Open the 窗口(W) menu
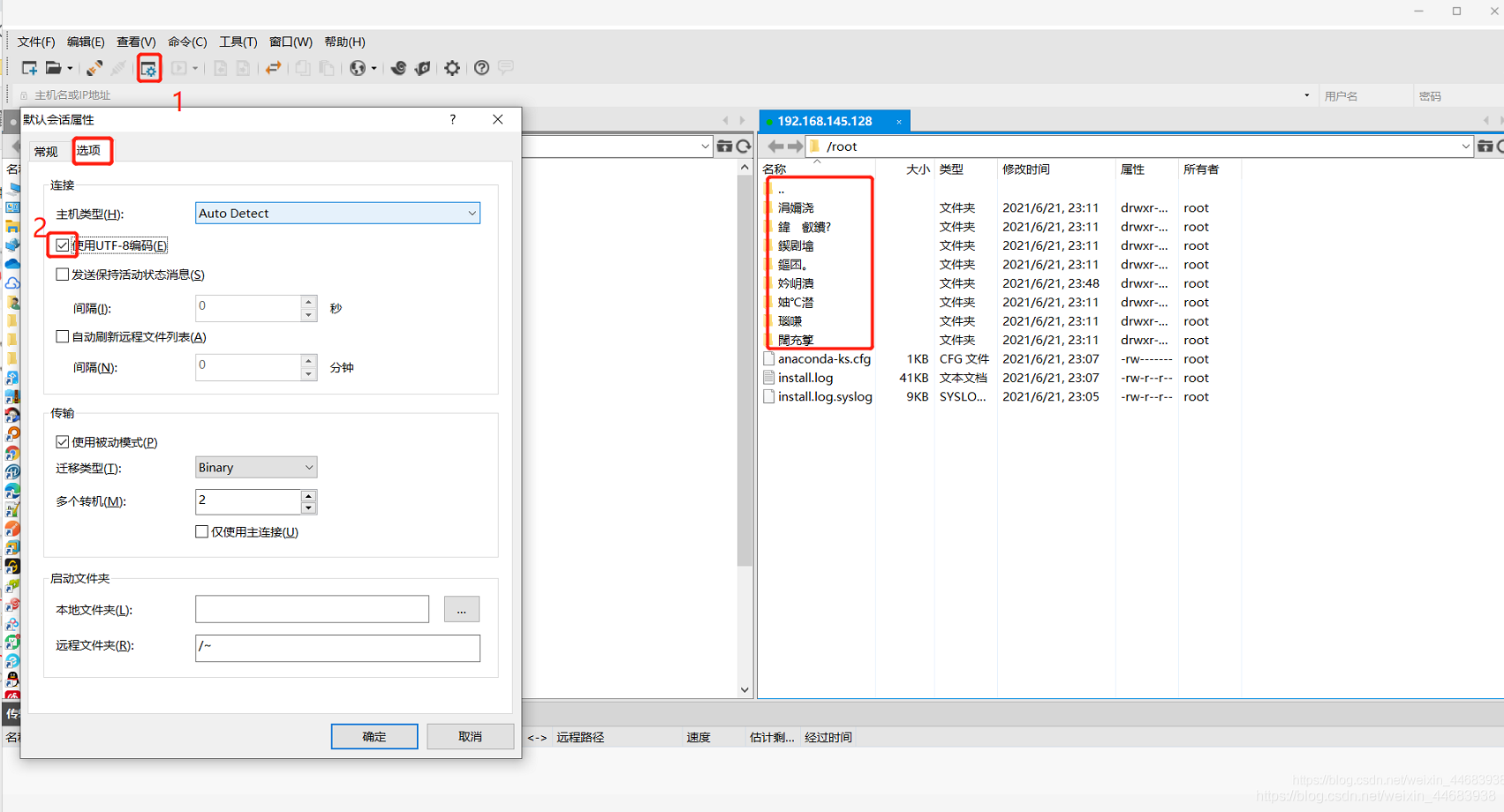Viewport: 1504px width, 812px height. [291, 41]
